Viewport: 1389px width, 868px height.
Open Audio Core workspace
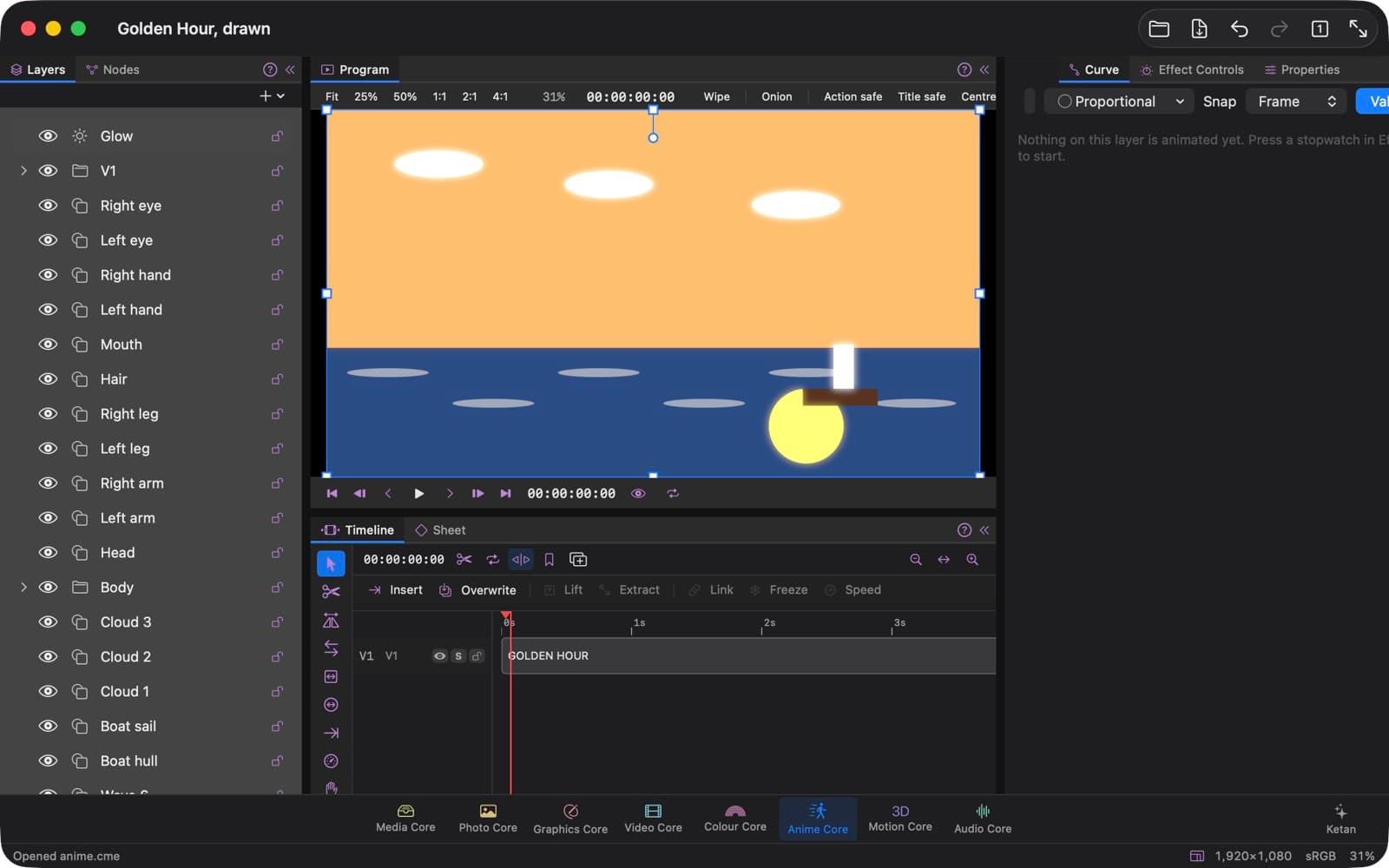983,819
